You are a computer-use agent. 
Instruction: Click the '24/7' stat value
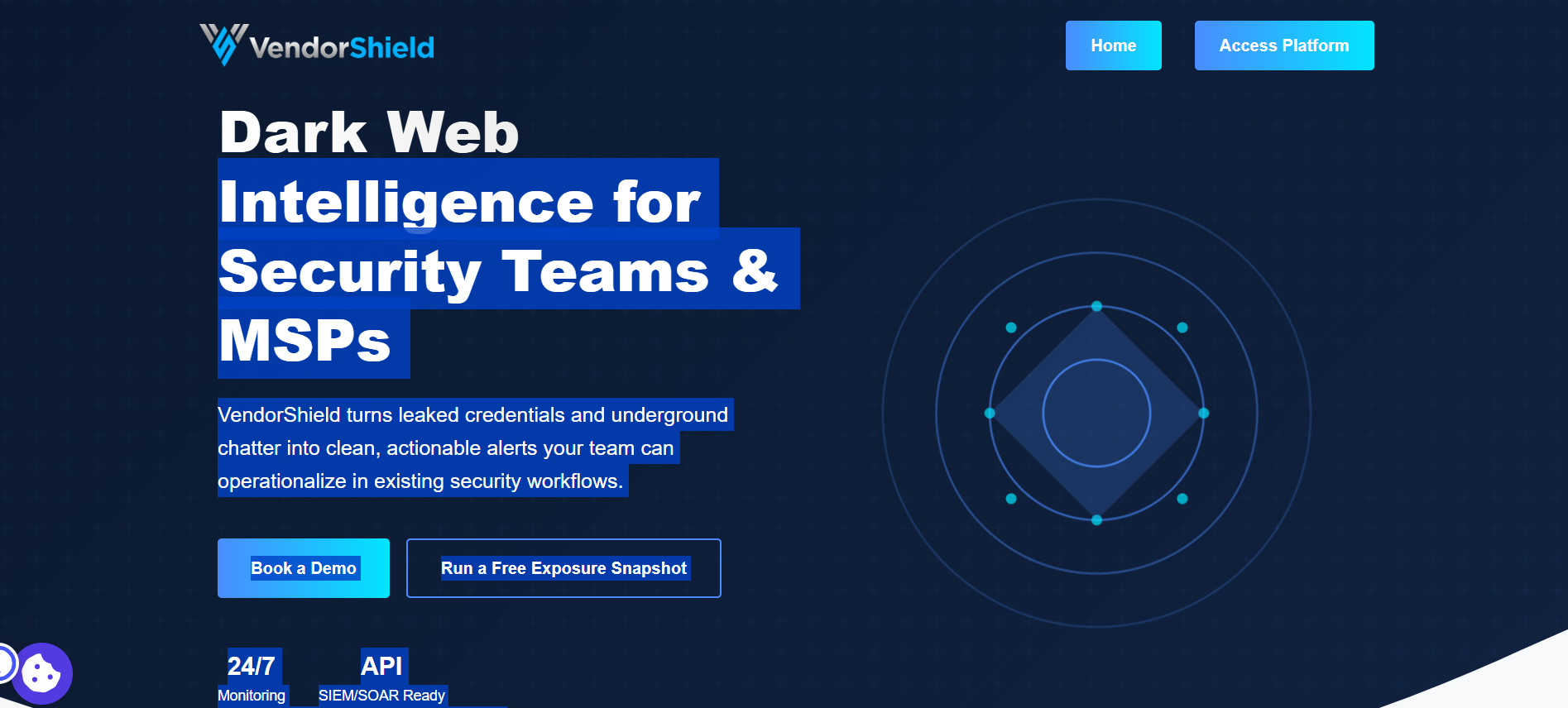click(251, 666)
